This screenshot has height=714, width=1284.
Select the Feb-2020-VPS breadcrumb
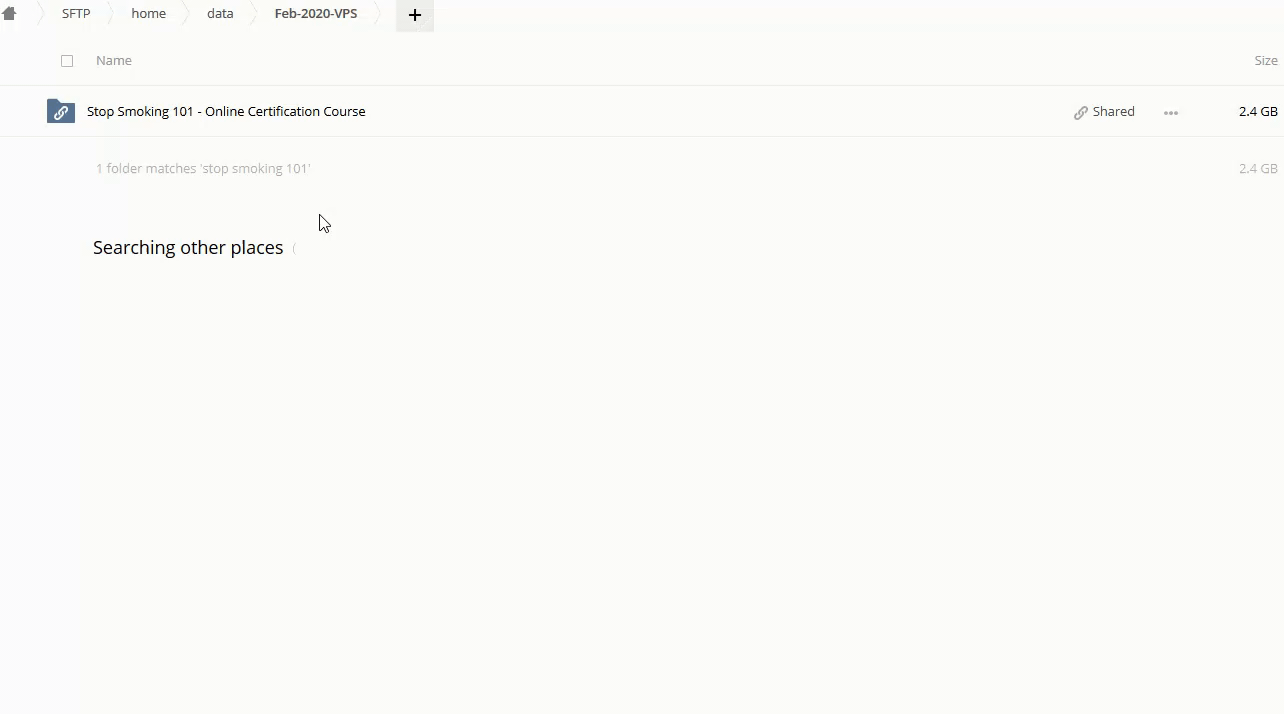[x=315, y=14]
